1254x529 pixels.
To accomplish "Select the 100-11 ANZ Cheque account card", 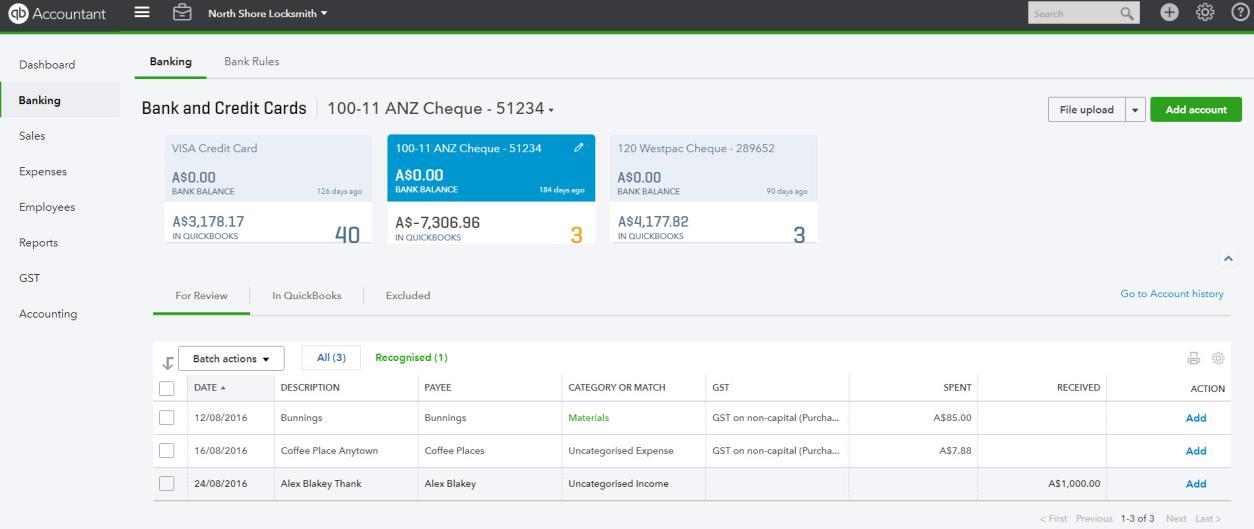I will [x=491, y=189].
